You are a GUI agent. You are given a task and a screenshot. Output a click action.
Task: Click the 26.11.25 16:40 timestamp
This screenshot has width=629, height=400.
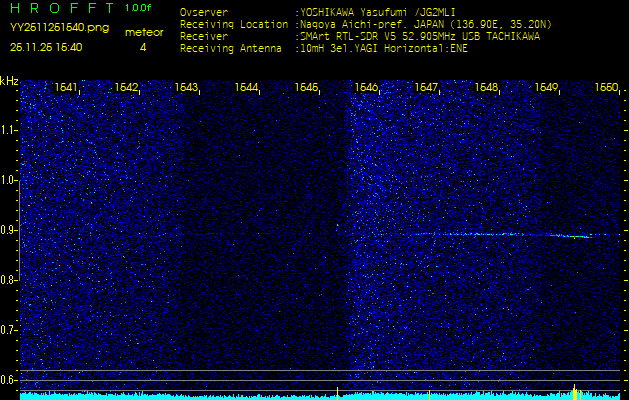[x=46, y=47]
